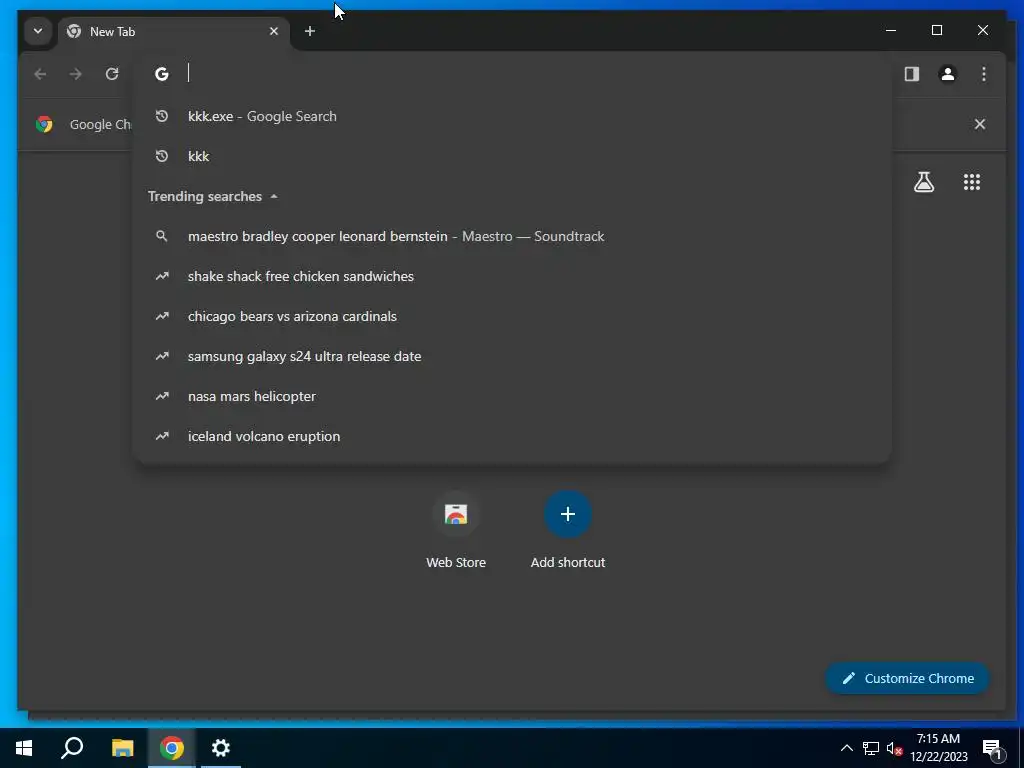This screenshot has width=1024, height=768.
Task: Select the kkk.exe Google Search suggestion
Action: pyautogui.click(x=512, y=116)
